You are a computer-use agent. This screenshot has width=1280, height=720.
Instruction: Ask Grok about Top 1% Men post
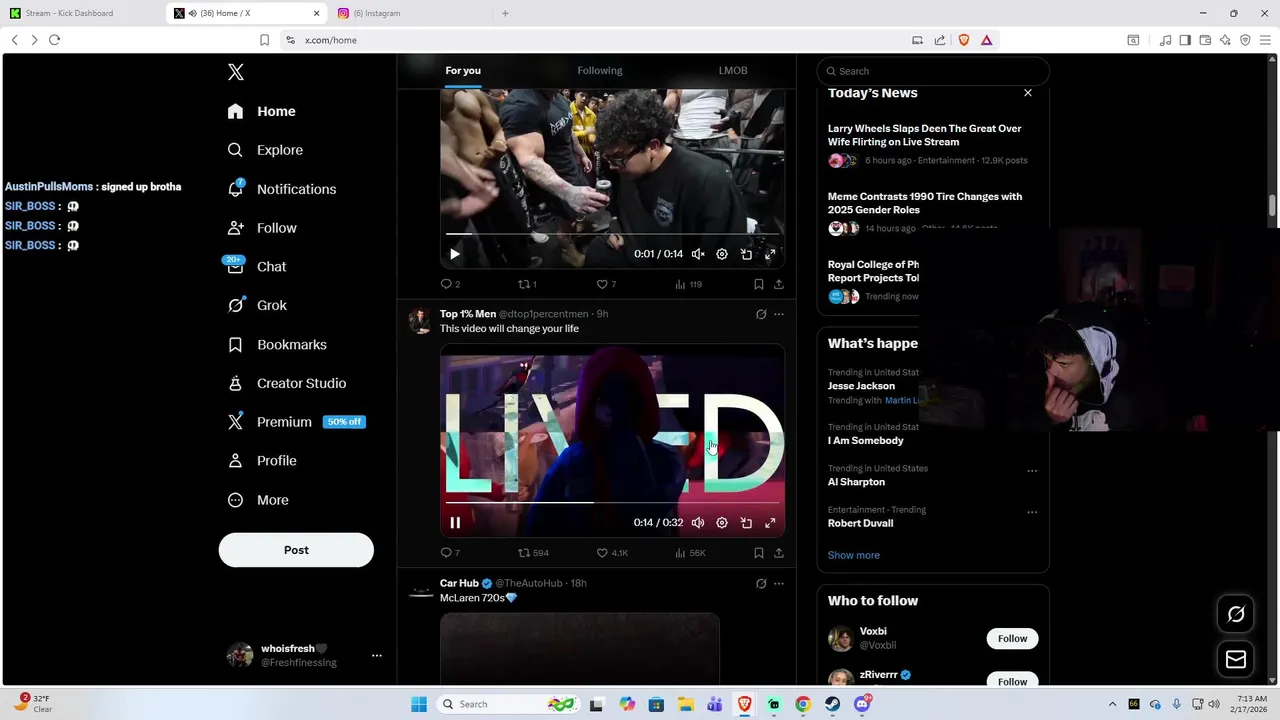tap(761, 314)
